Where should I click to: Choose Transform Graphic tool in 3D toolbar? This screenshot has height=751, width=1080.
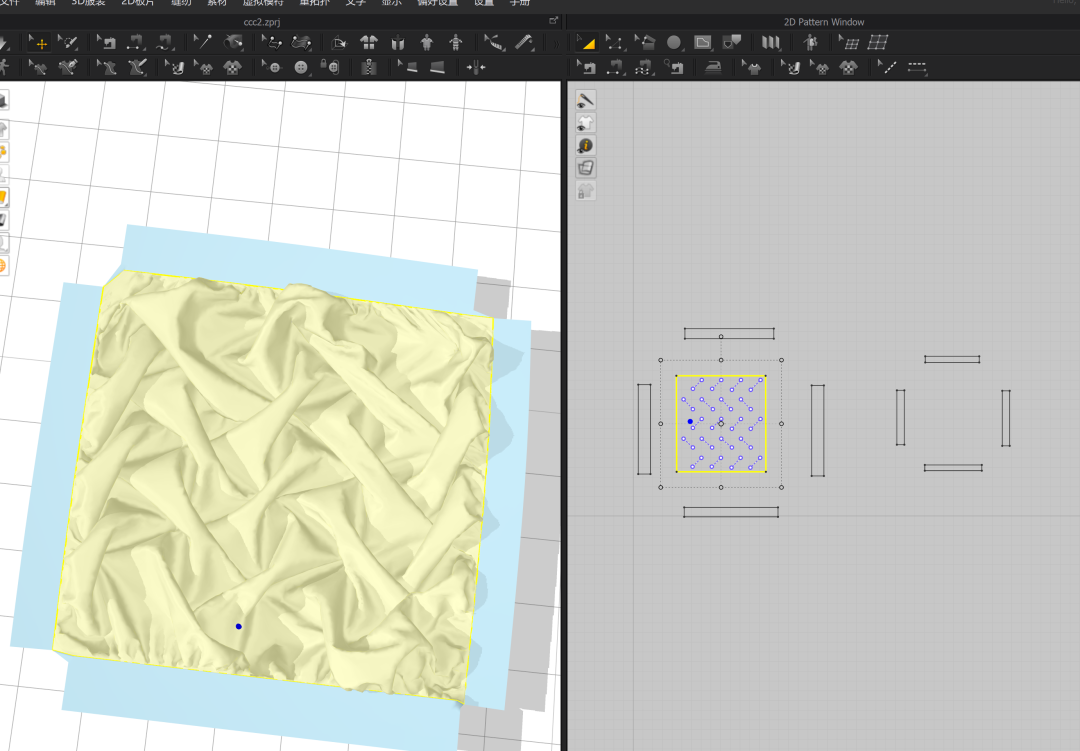point(204,68)
